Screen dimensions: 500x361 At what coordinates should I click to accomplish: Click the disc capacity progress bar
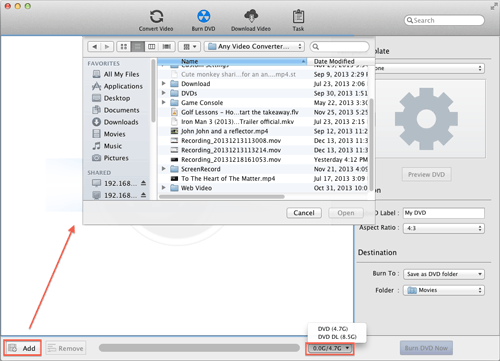click(x=199, y=348)
